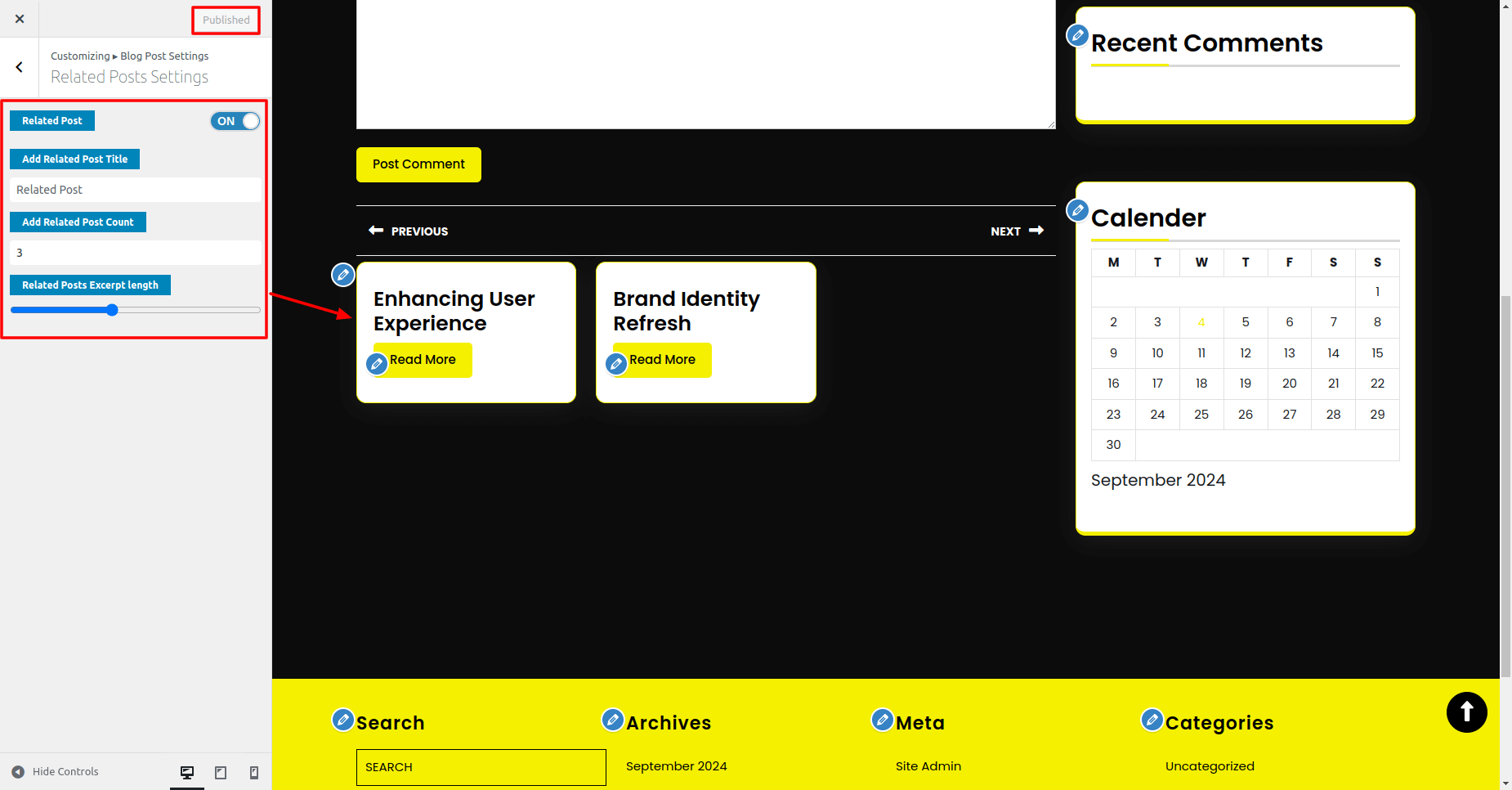This screenshot has width=1512, height=790.
Task: Click the Published button
Action: (x=226, y=20)
